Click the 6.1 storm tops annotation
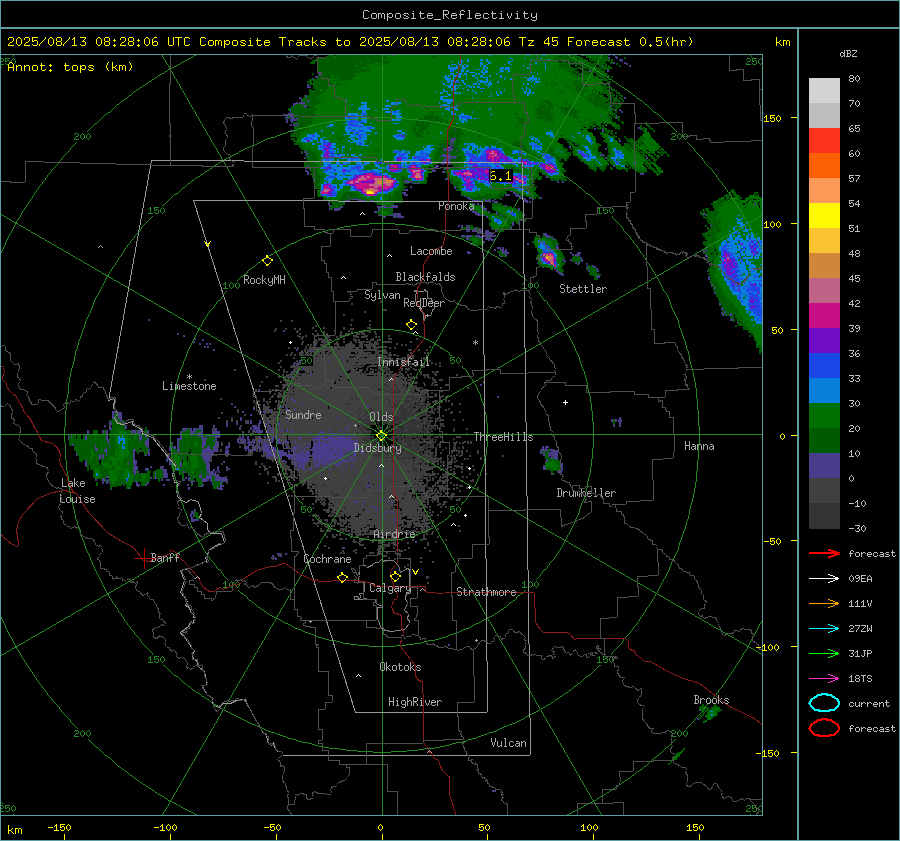Image resolution: width=900 pixels, height=841 pixels. tap(501, 176)
